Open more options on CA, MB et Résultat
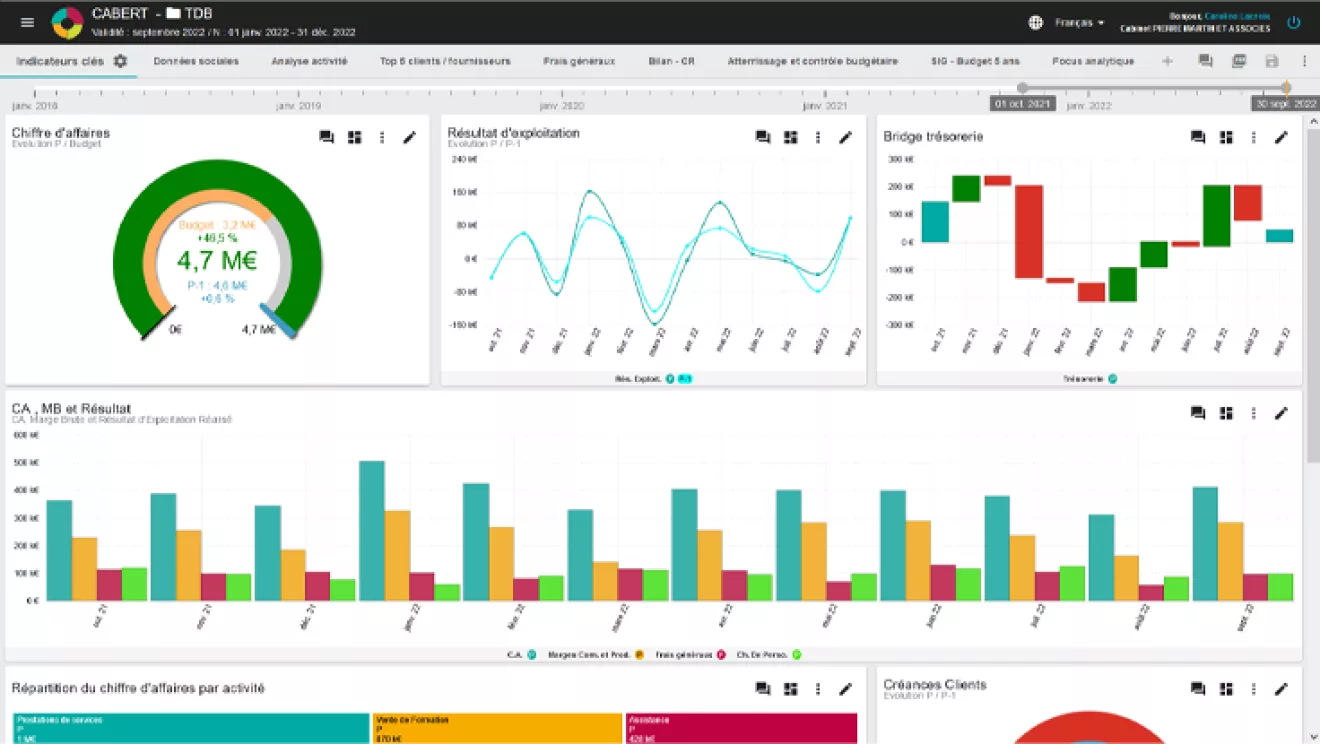 tap(1254, 413)
